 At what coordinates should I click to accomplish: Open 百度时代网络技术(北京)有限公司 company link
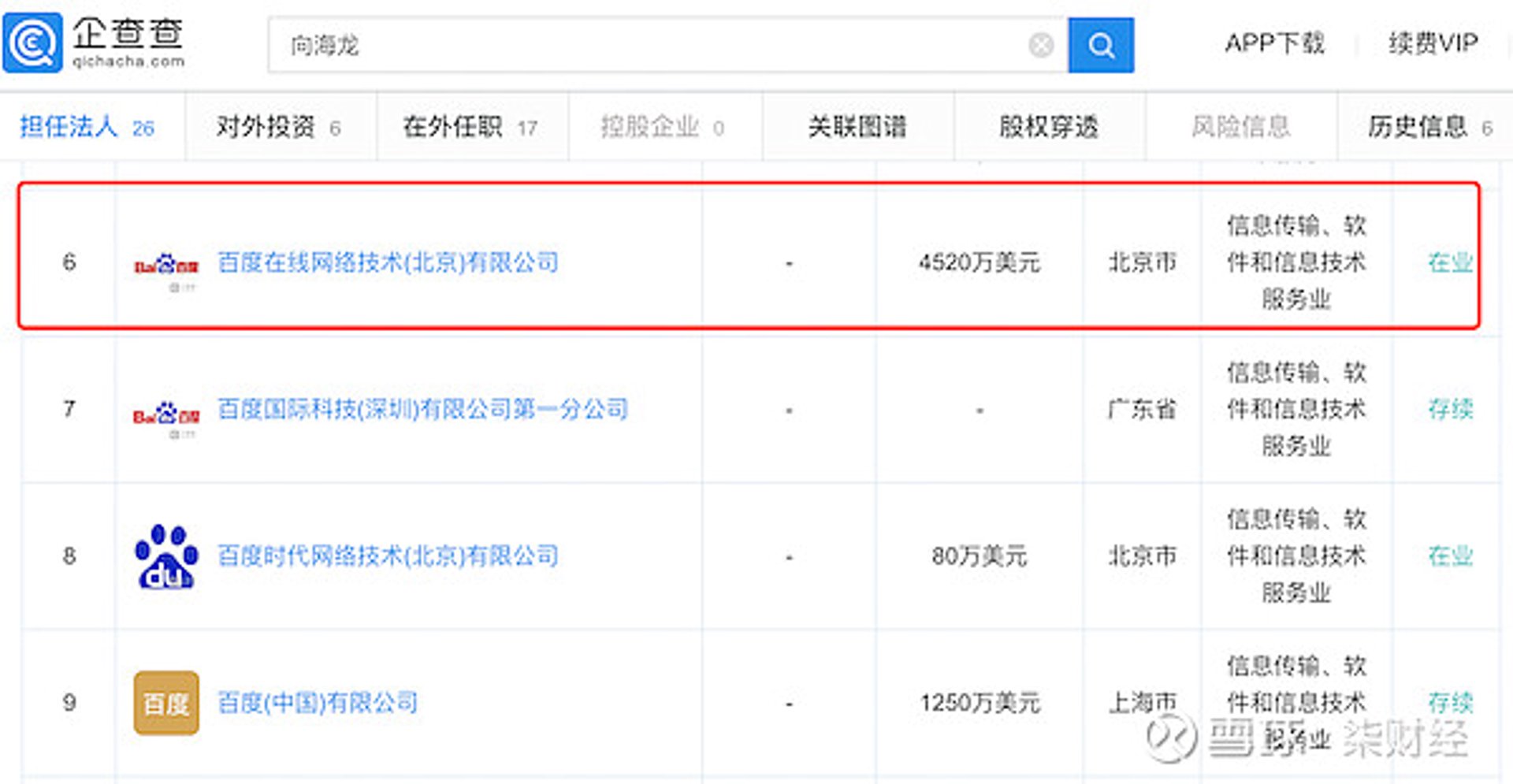pos(388,556)
